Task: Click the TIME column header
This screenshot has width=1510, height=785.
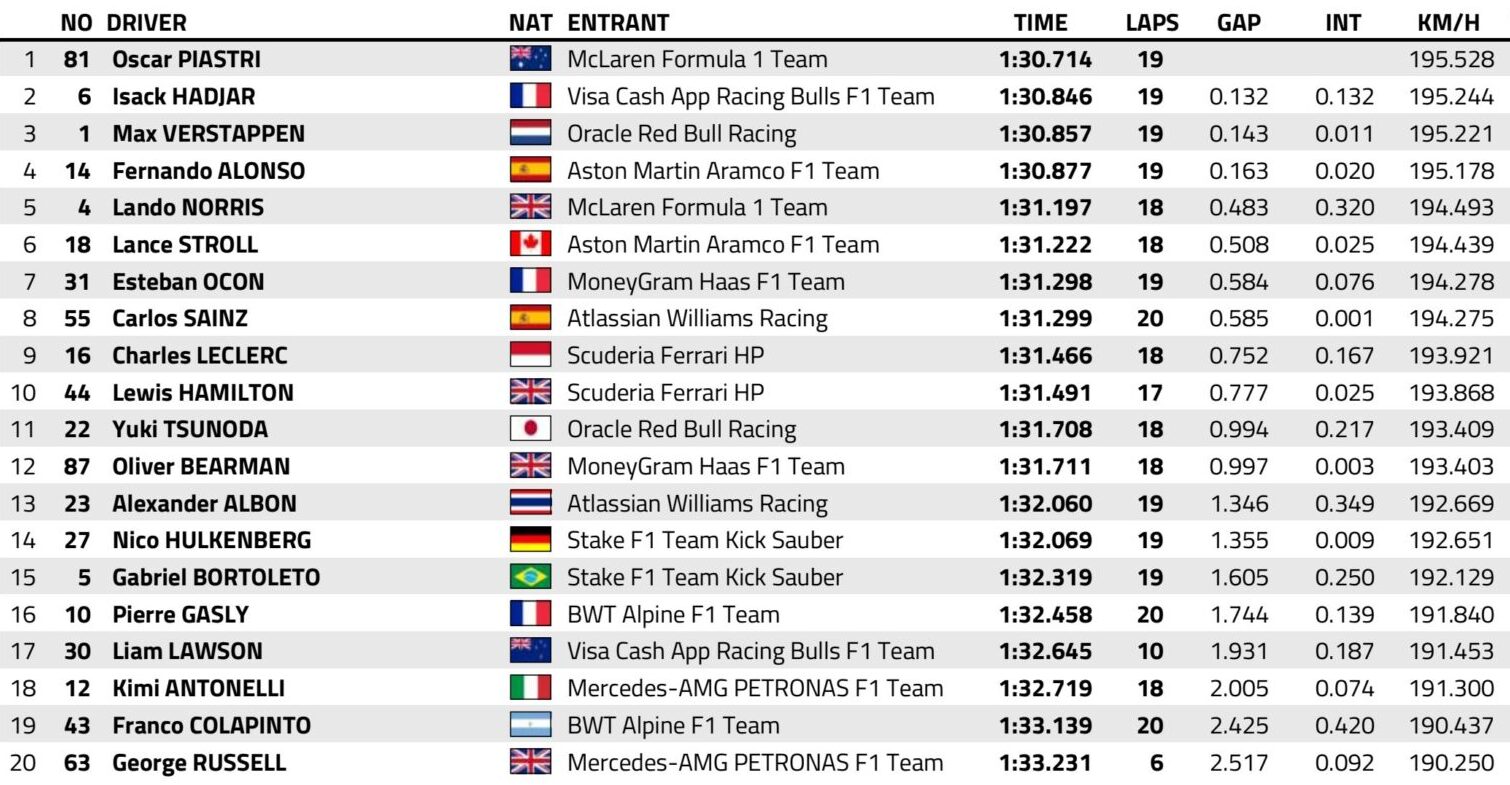Action: pos(1040,22)
